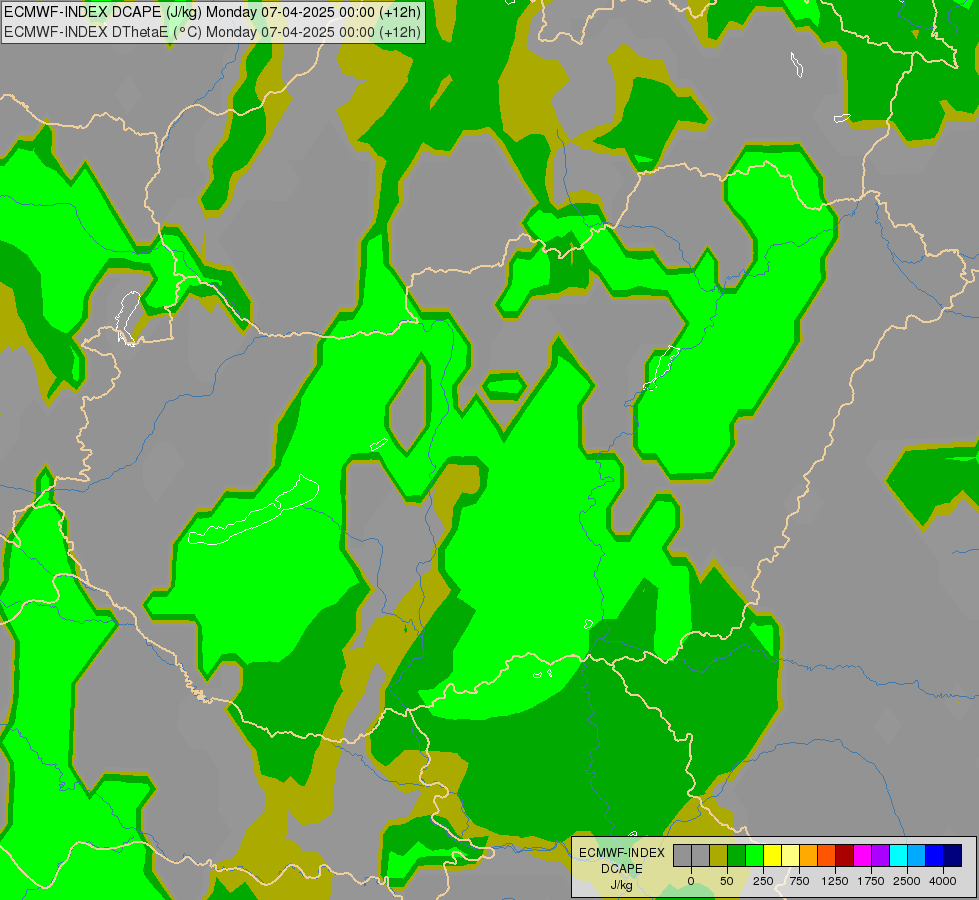Click the legend value 750
Screen dimensions: 979x900
[x=799, y=881]
